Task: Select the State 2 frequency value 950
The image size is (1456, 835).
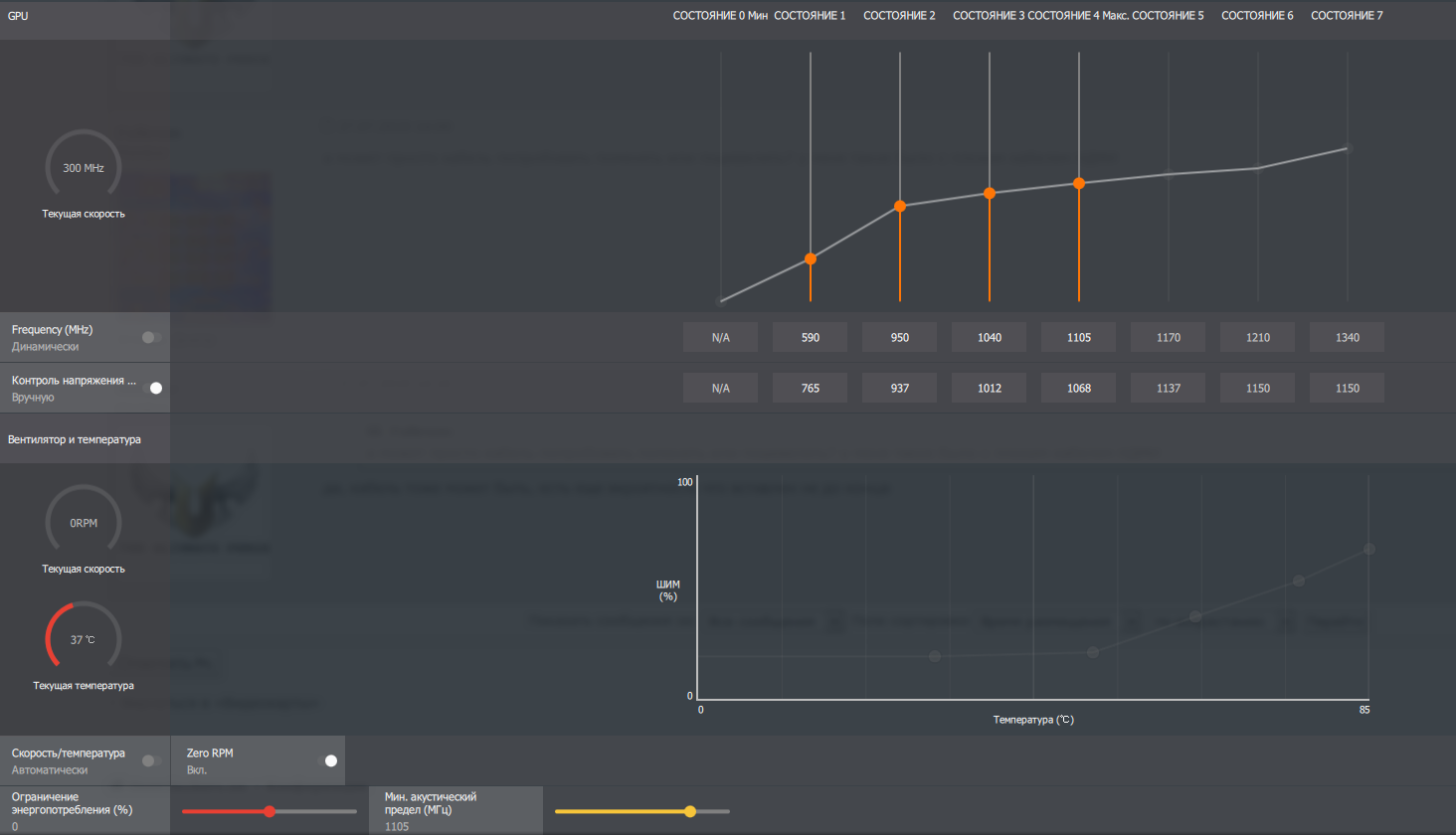Action: point(899,338)
